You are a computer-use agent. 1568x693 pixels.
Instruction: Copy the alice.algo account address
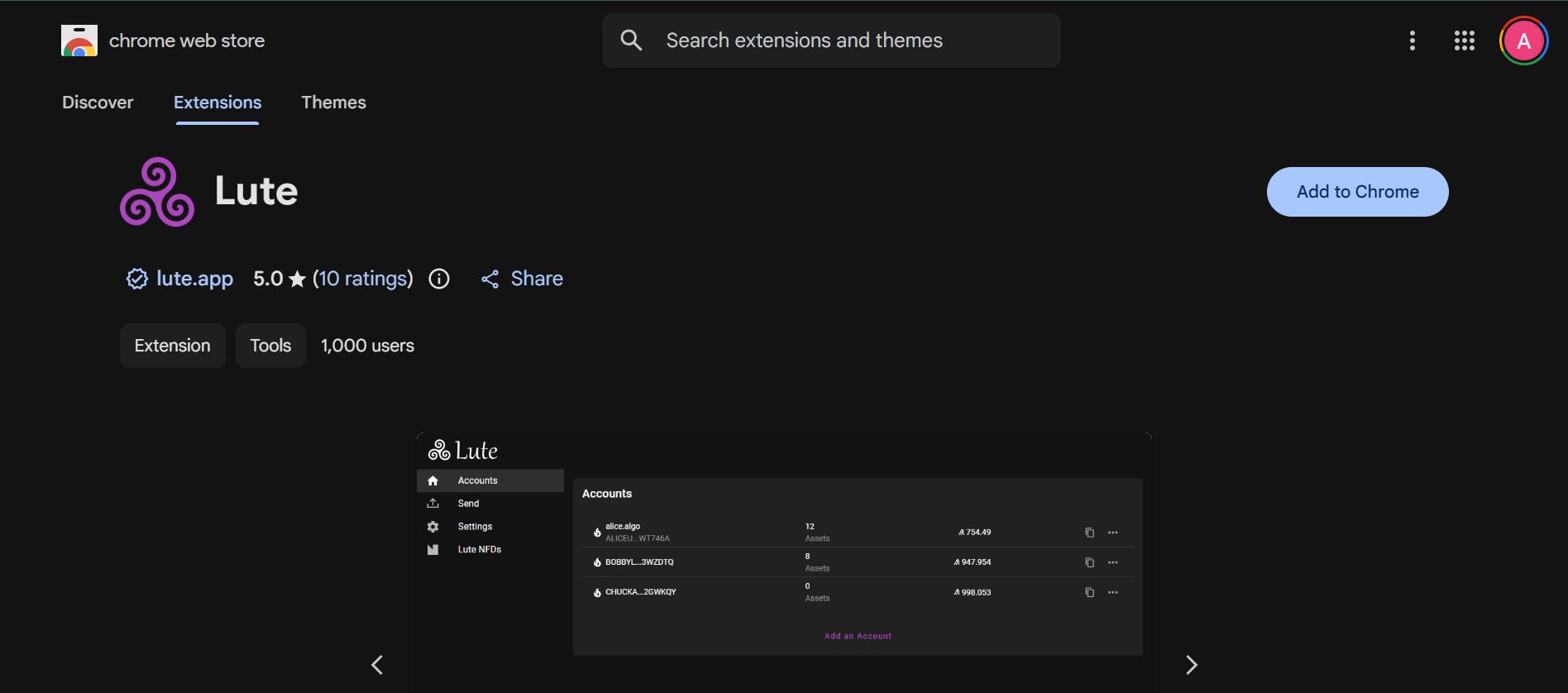(1089, 533)
